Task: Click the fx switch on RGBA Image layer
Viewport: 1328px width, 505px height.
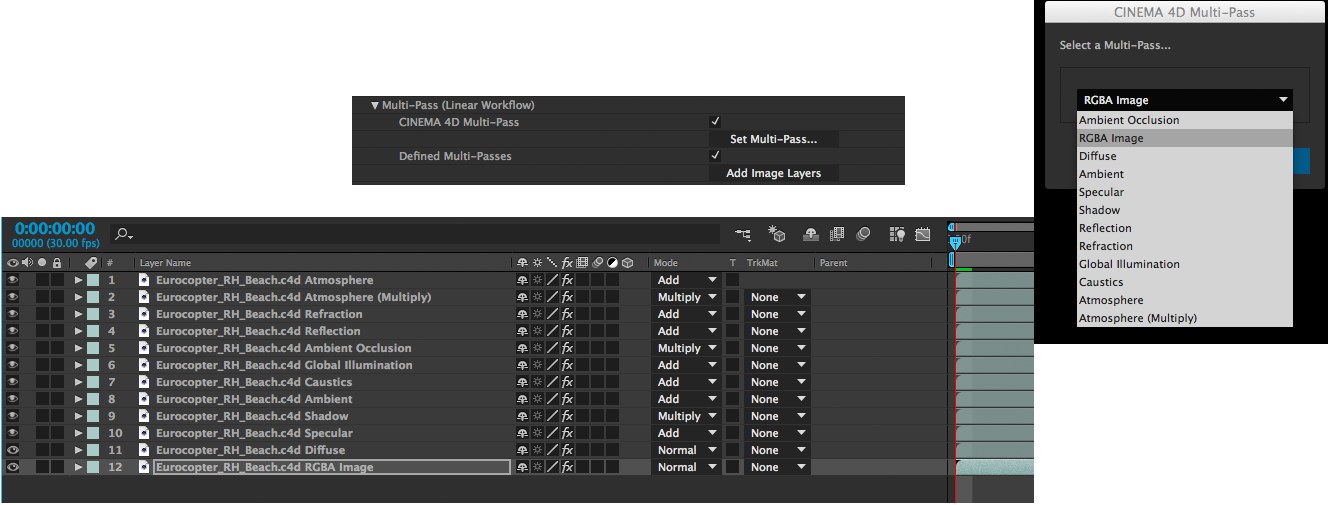Action: pos(567,467)
